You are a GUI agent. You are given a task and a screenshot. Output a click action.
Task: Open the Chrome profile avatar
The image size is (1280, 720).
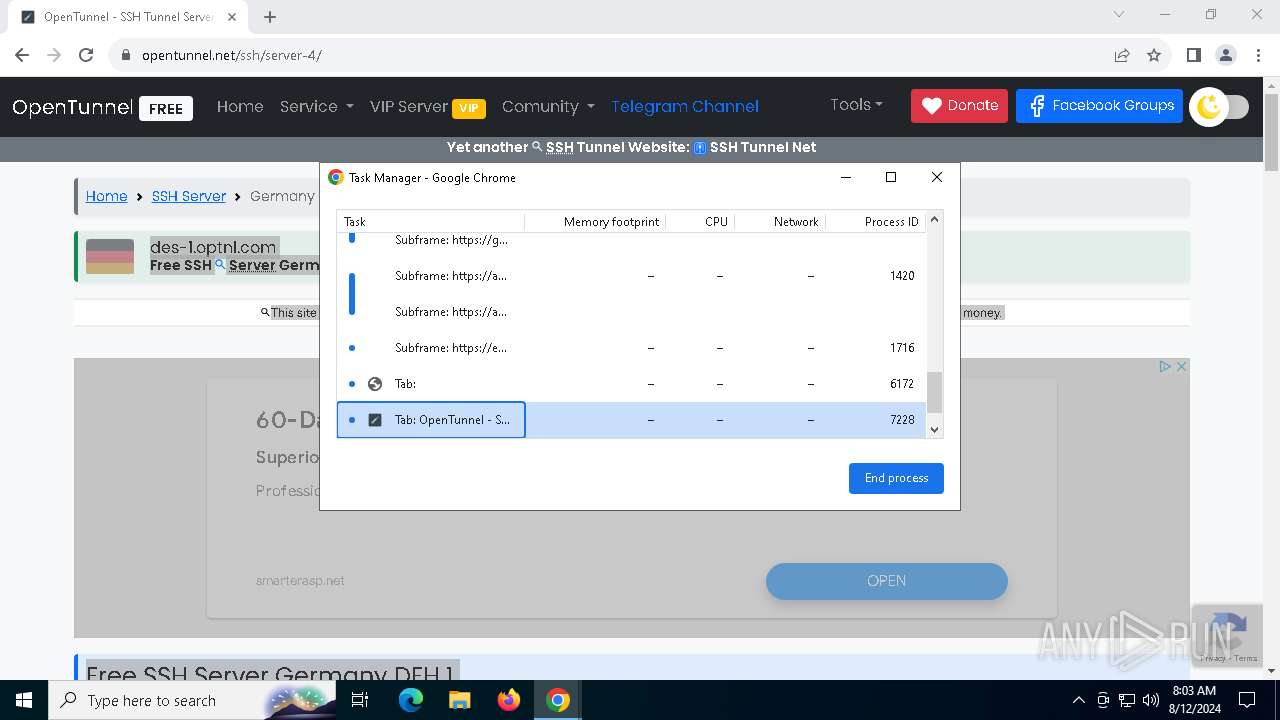[x=1225, y=55]
